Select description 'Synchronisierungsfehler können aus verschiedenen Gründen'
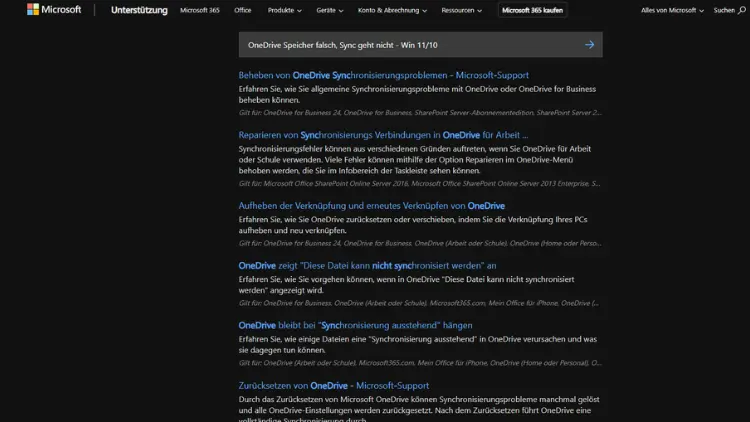This screenshot has width=750, height=422. (415, 160)
